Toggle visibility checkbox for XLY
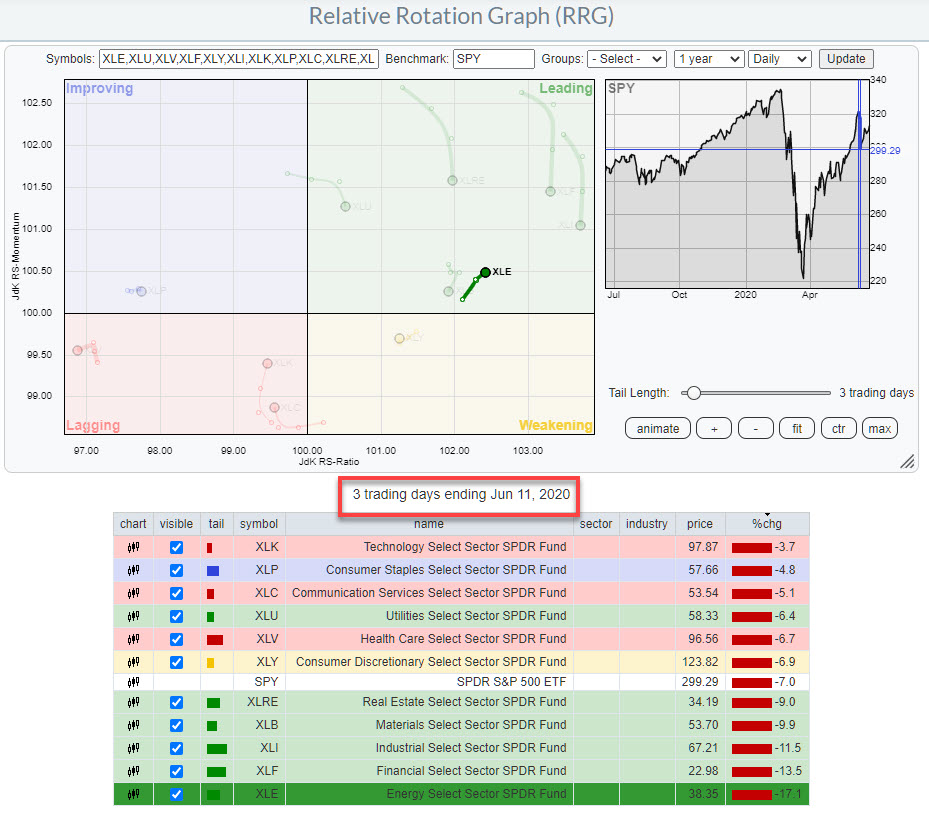This screenshot has height=820, width=929. pyautogui.click(x=176, y=661)
